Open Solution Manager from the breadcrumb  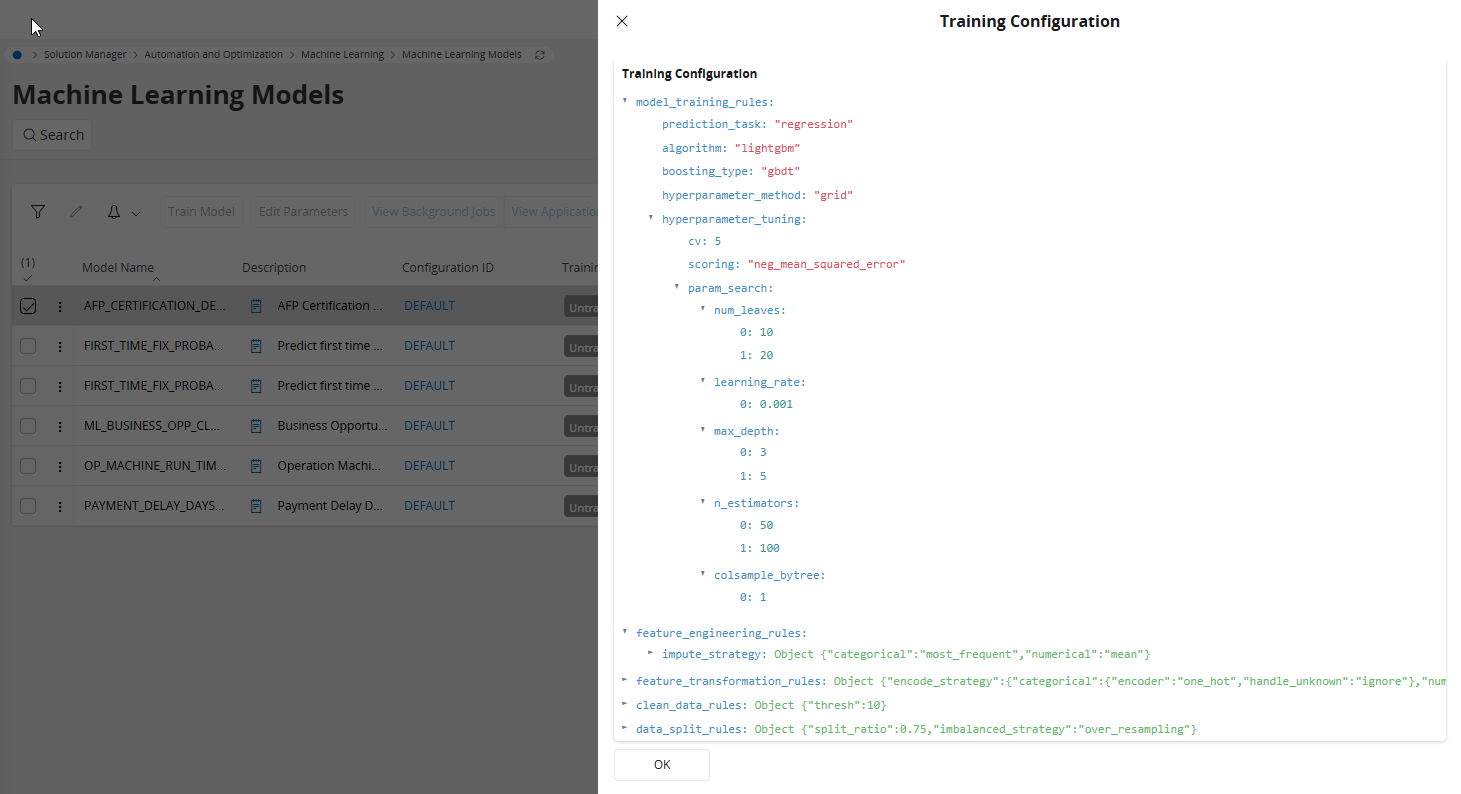[85, 54]
